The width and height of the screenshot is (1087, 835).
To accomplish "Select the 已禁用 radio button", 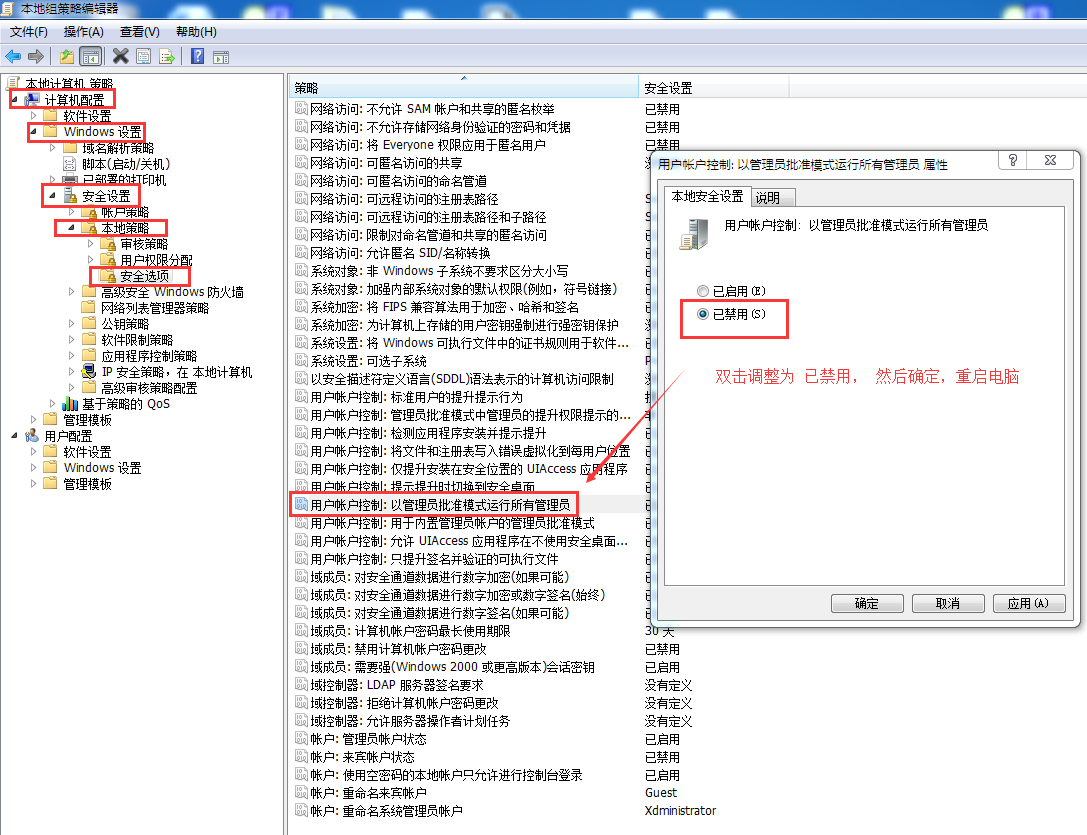I will click(702, 313).
